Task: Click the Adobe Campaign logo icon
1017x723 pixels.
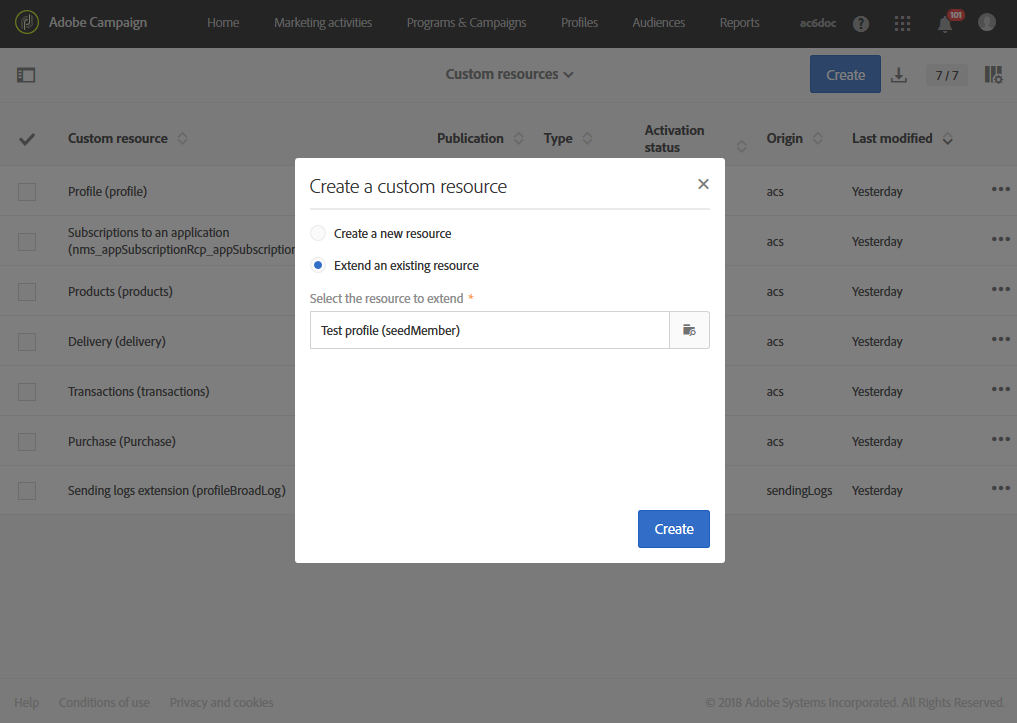Action: coord(26,23)
